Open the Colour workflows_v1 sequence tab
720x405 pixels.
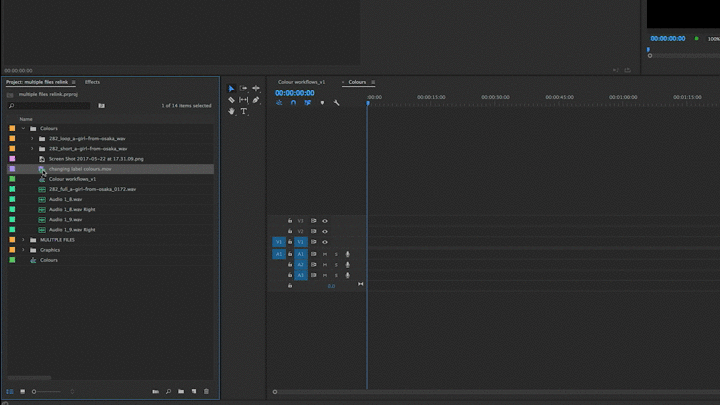[x=301, y=82]
